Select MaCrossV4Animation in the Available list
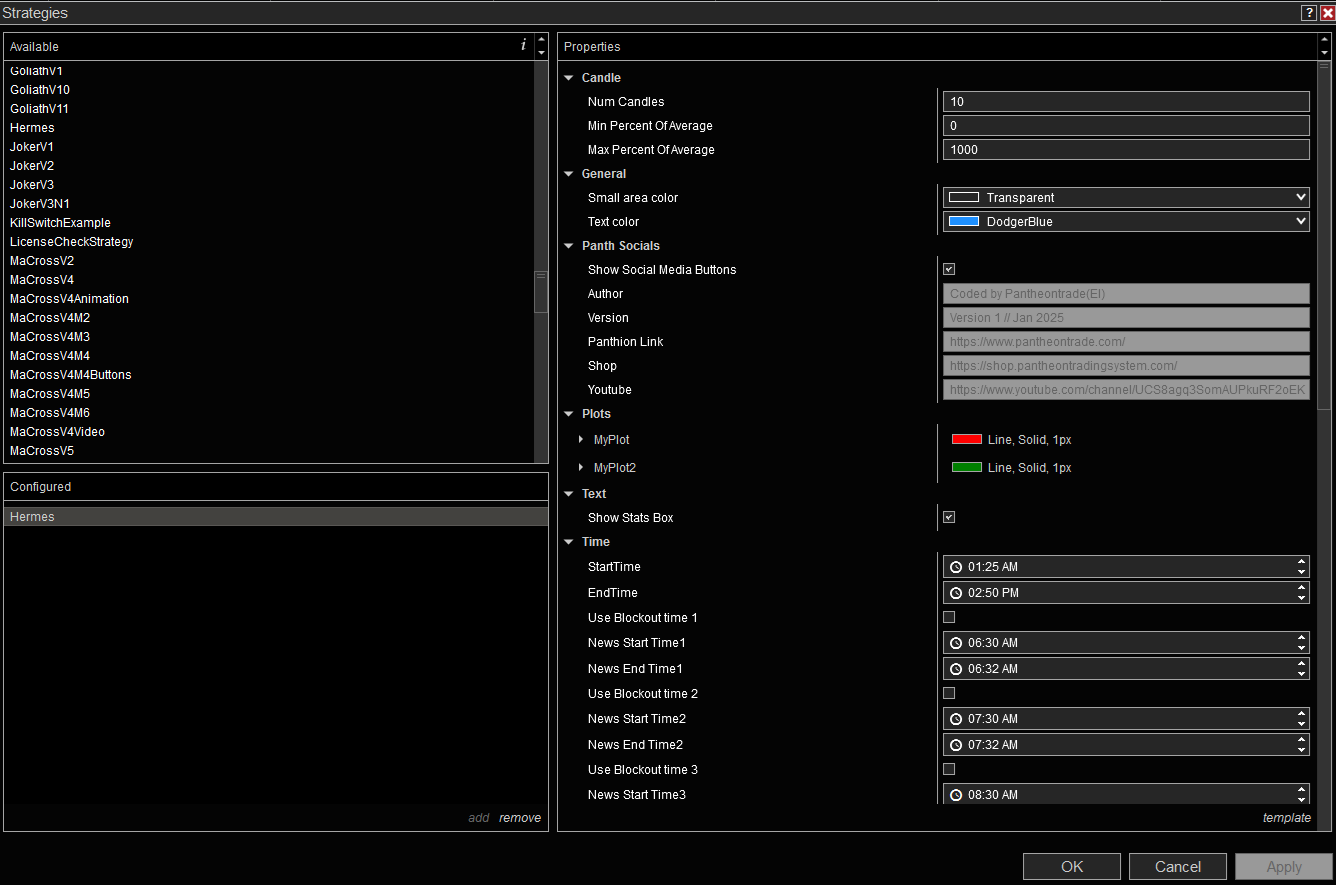 (x=69, y=299)
